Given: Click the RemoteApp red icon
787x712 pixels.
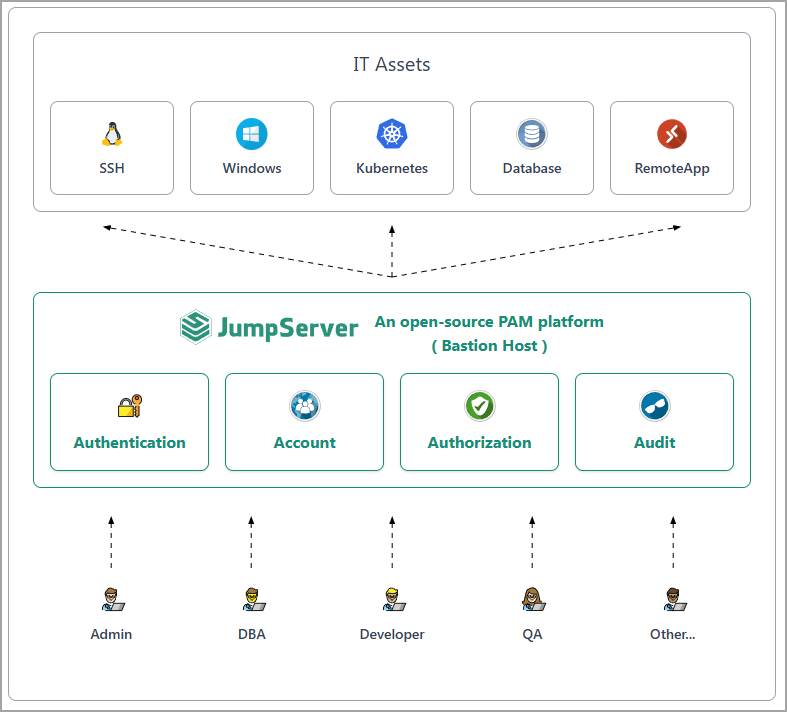Looking at the screenshot, I should click(x=672, y=134).
